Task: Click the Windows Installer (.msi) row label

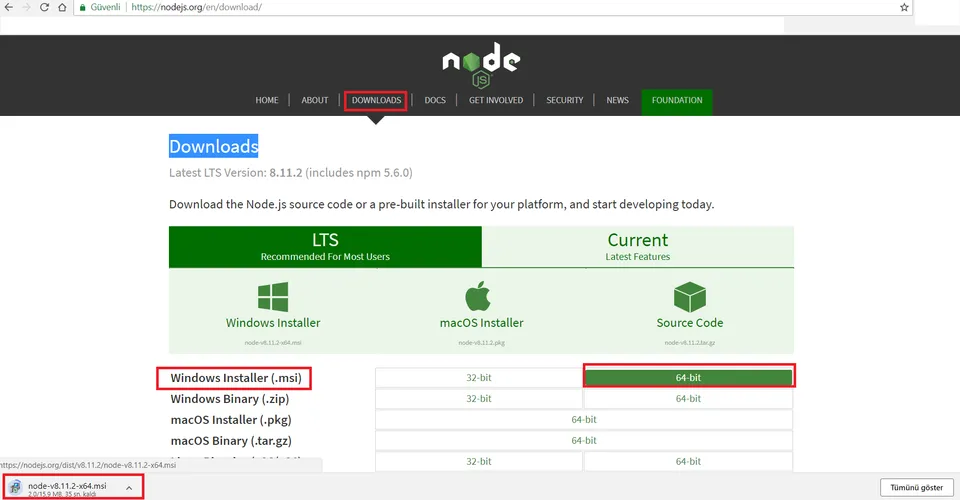Action: coord(236,378)
